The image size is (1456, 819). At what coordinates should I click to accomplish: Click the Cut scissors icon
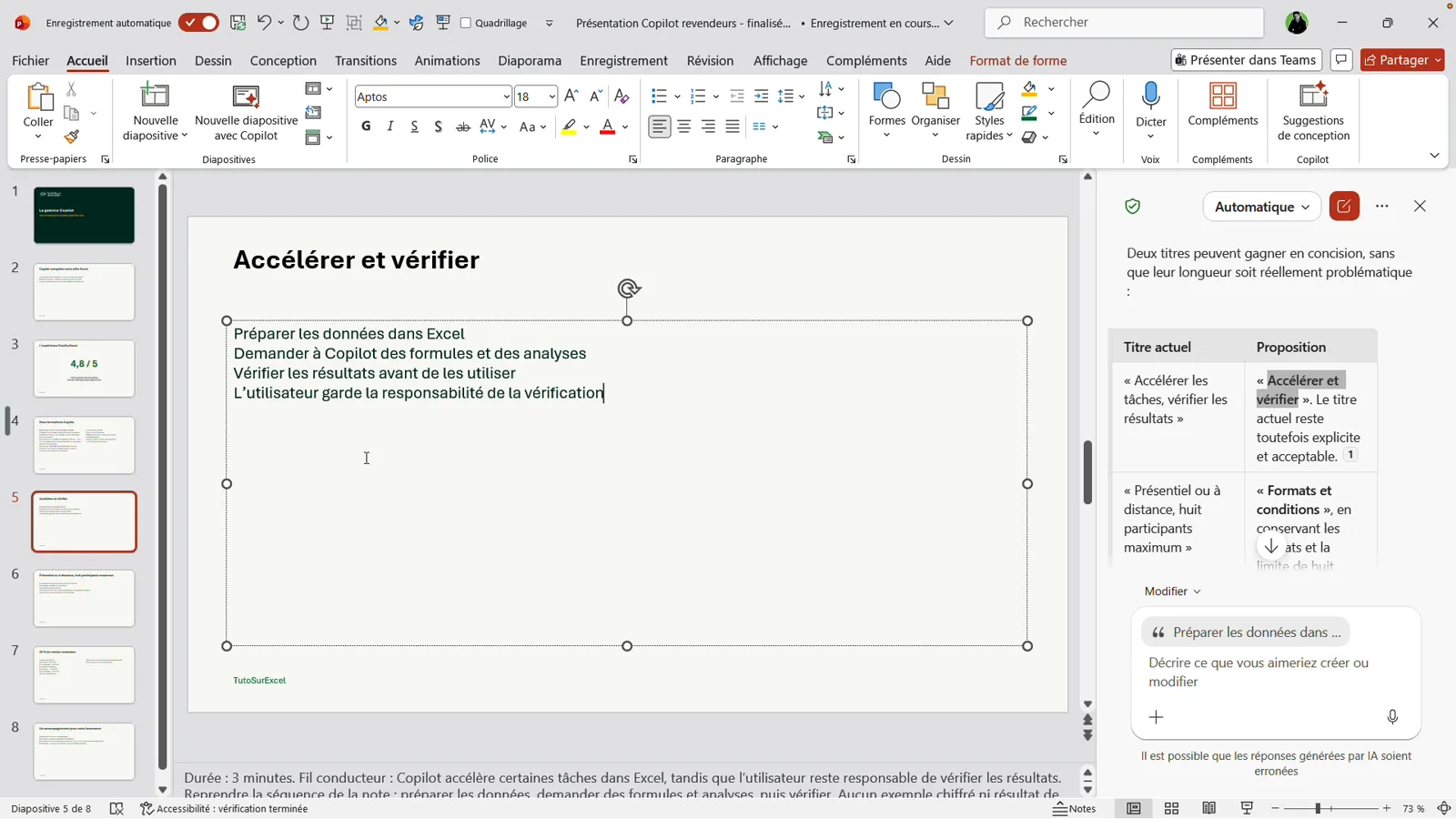point(71,89)
